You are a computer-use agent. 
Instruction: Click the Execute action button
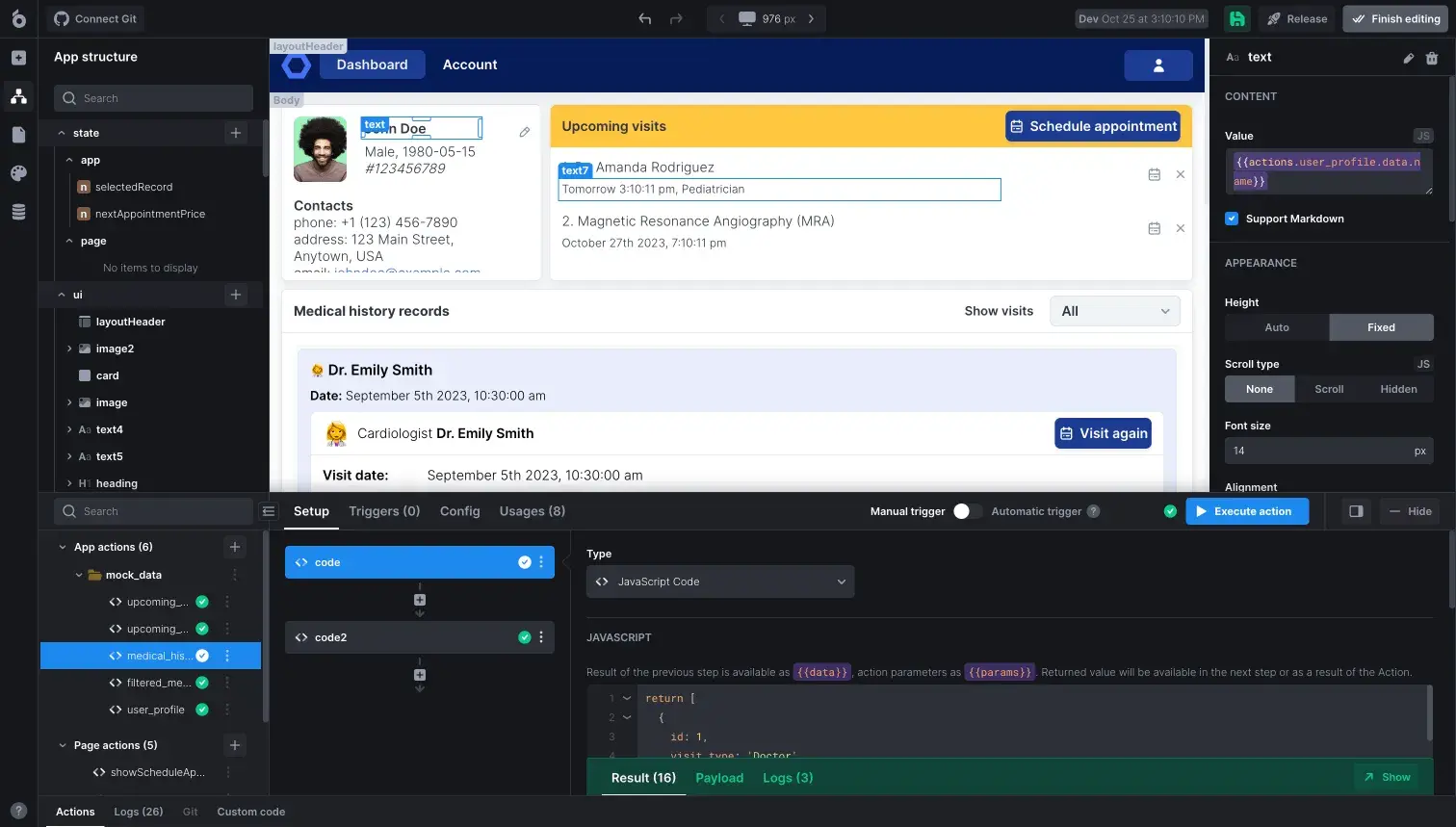(x=1247, y=511)
